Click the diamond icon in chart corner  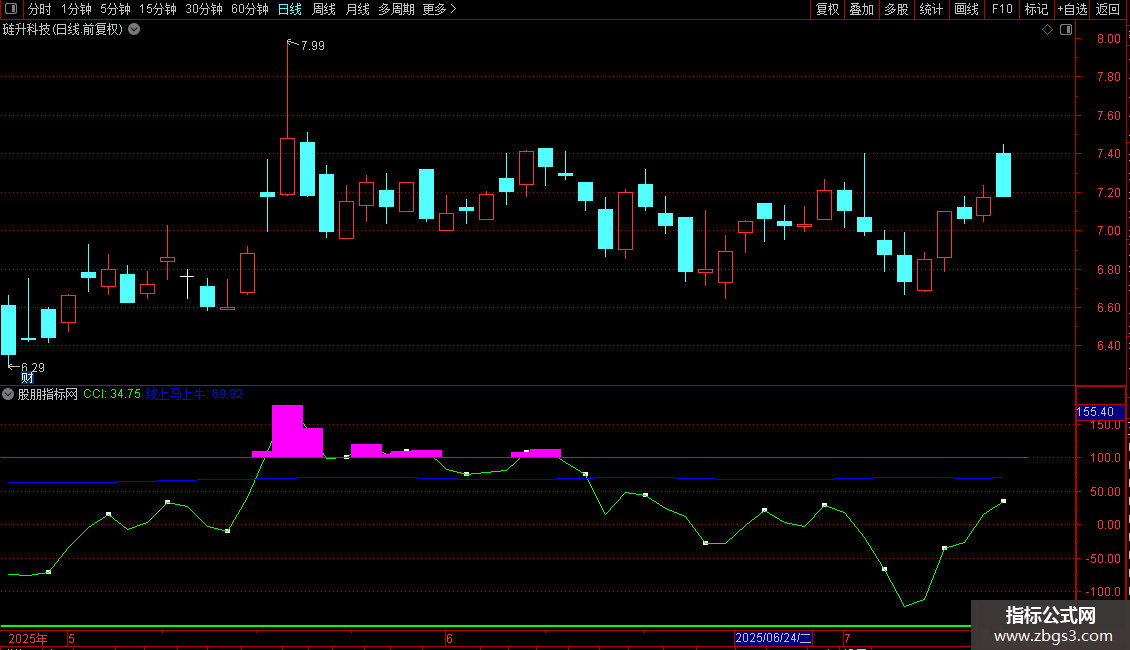pos(1048,30)
